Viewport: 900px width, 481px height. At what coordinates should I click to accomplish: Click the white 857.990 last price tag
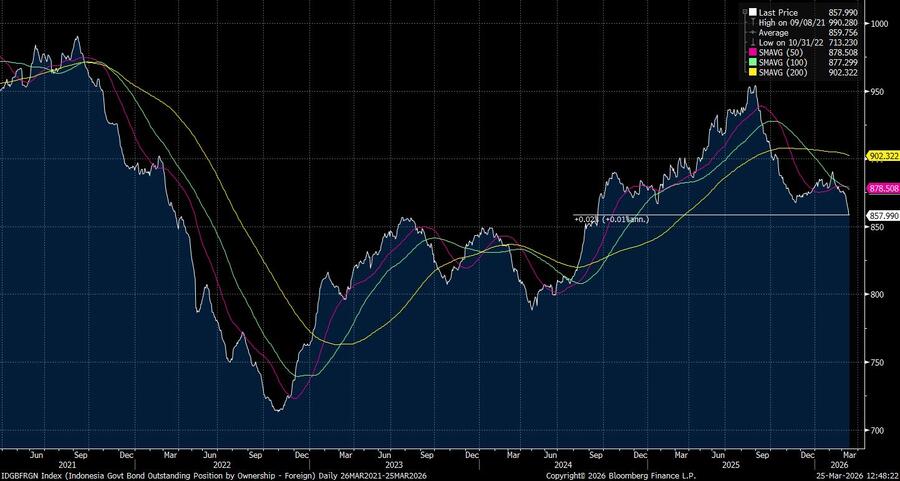coord(884,216)
